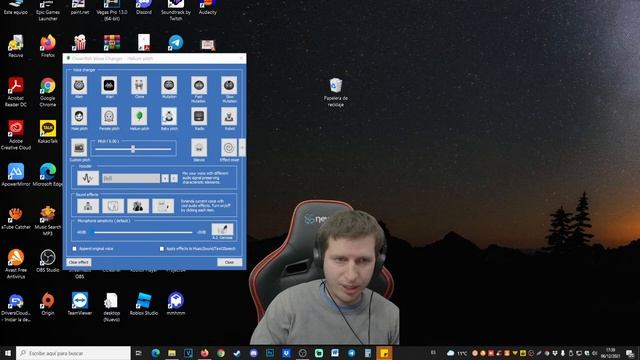This screenshot has width=640, height=360.
Task: Enable Apply effects to Music/Sound/Text2Speech checkbox
Action: coord(162,249)
